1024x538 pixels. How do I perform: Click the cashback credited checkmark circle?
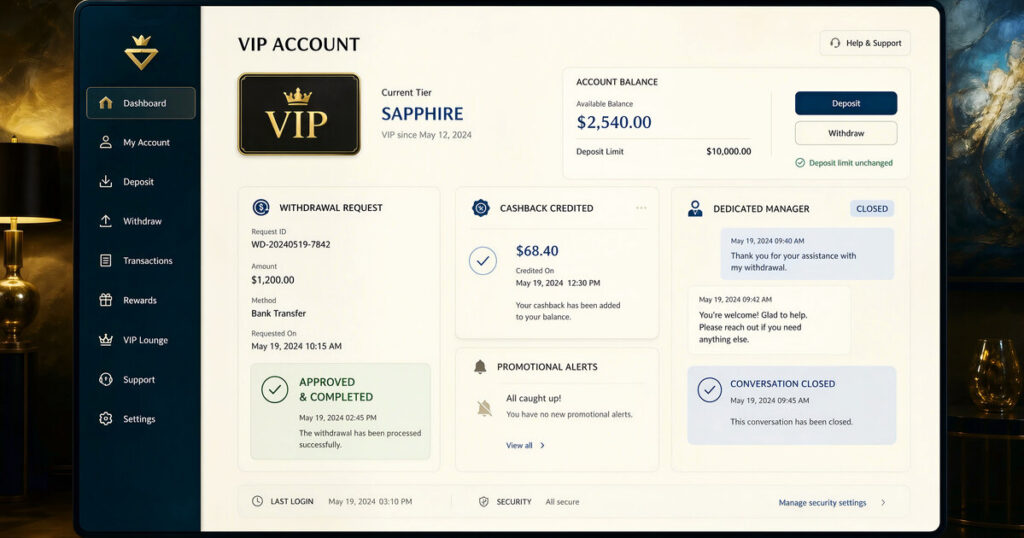click(483, 261)
